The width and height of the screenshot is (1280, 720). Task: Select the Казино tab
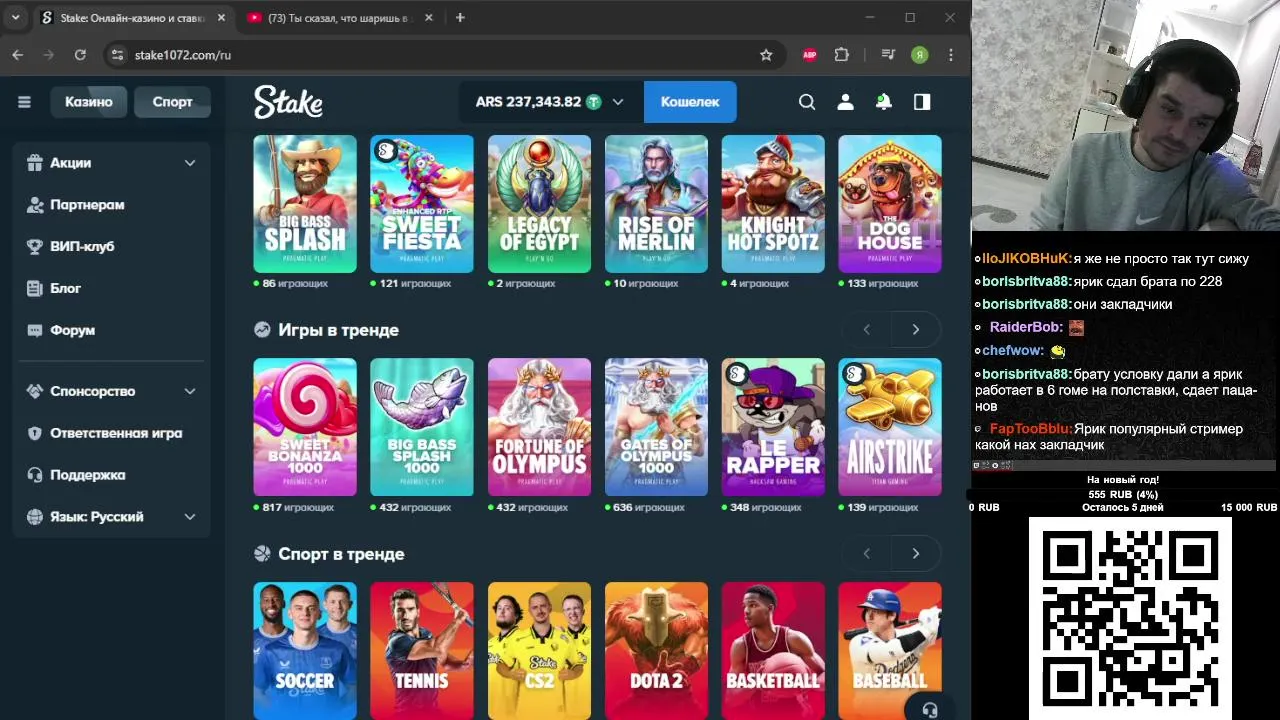pos(89,102)
